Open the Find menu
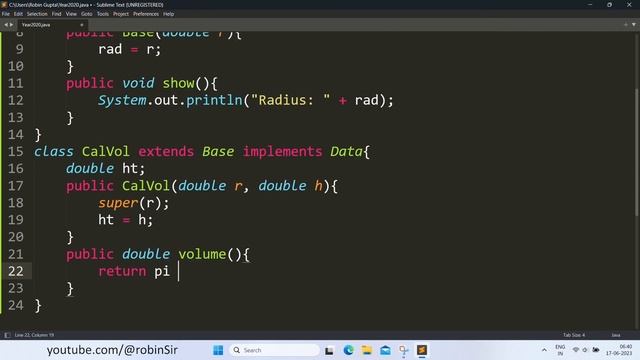 point(56,14)
